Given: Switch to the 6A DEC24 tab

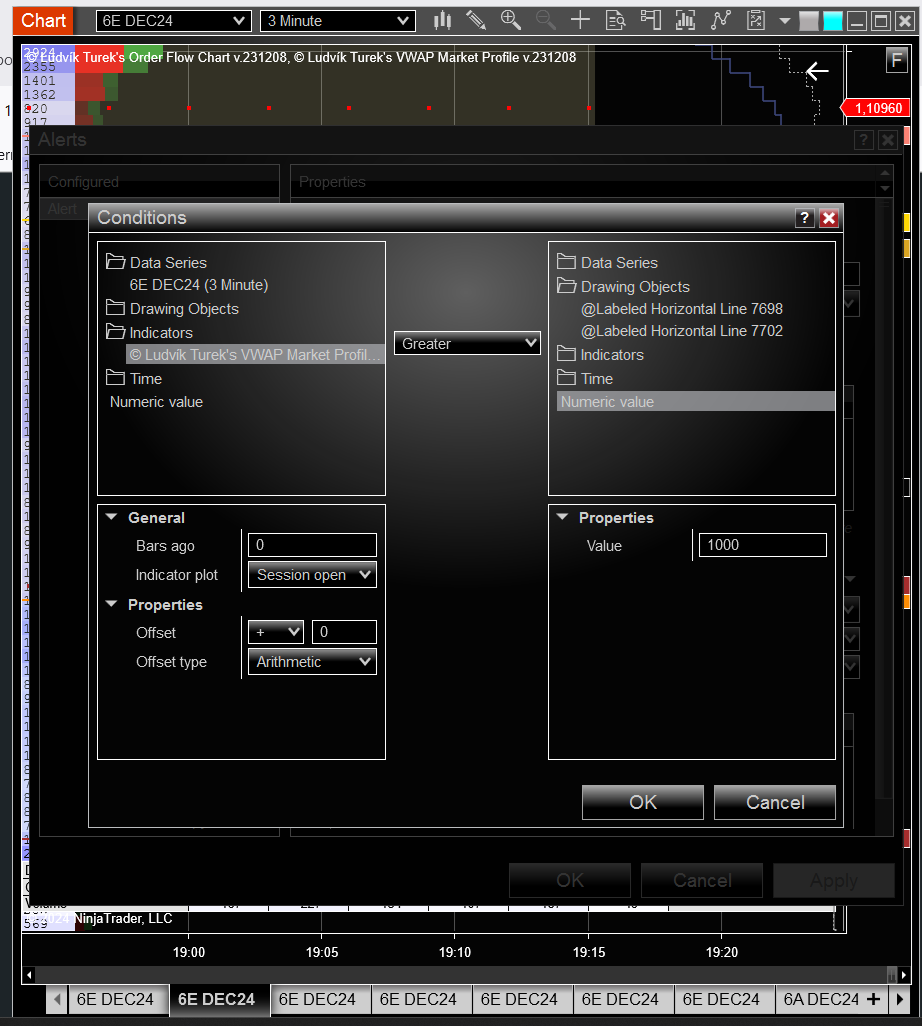Looking at the screenshot, I should point(821,999).
